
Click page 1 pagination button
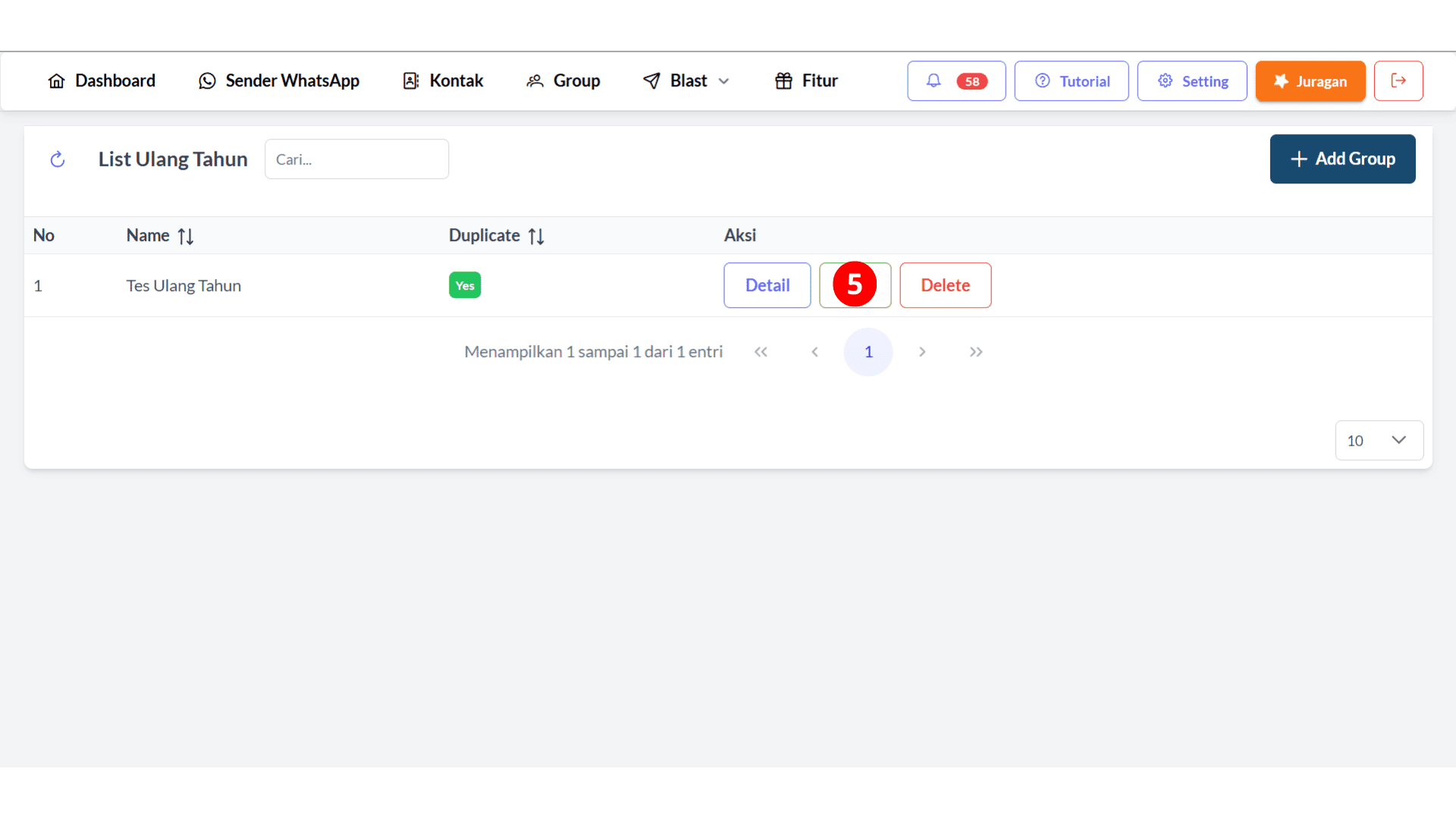[x=869, y=351]
